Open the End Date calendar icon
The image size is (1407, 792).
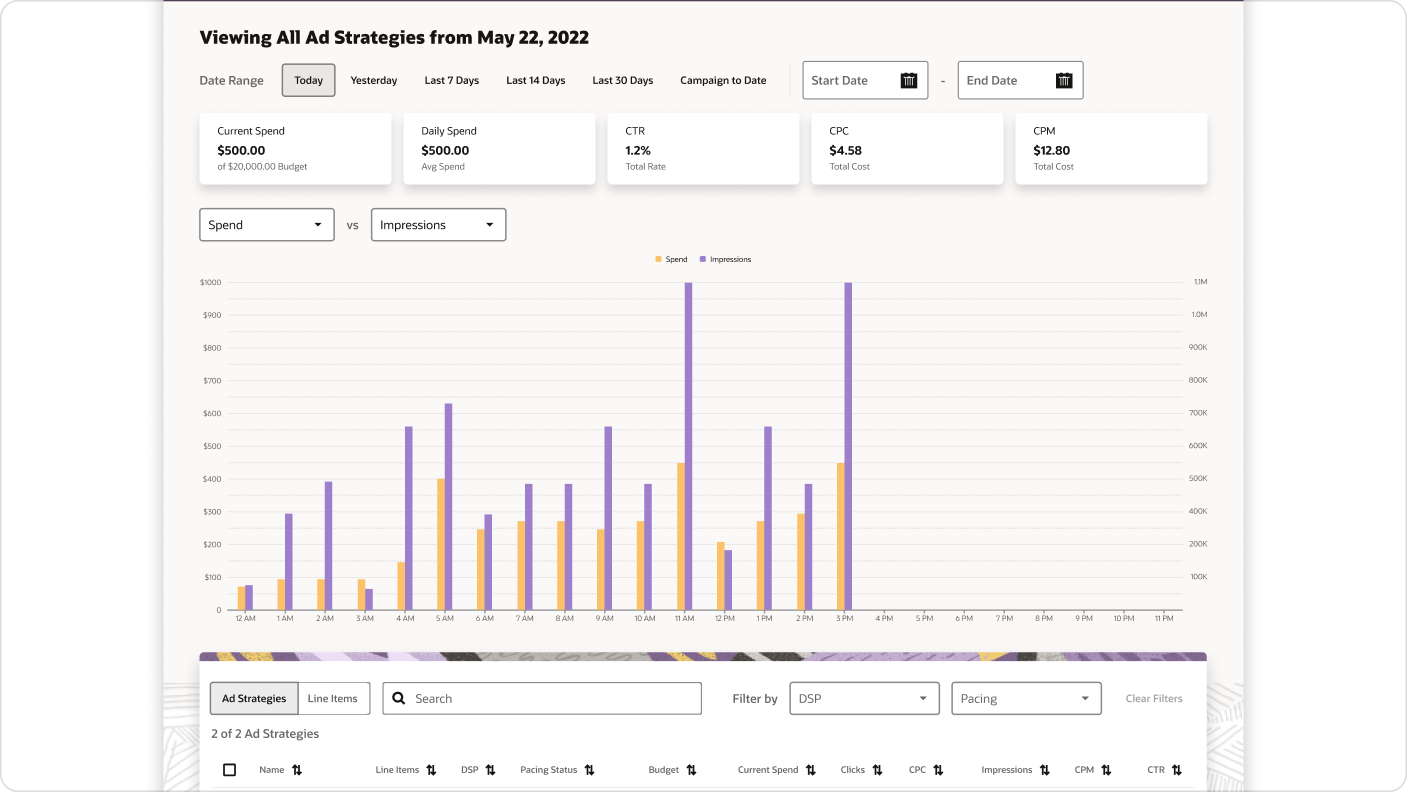1064,81
